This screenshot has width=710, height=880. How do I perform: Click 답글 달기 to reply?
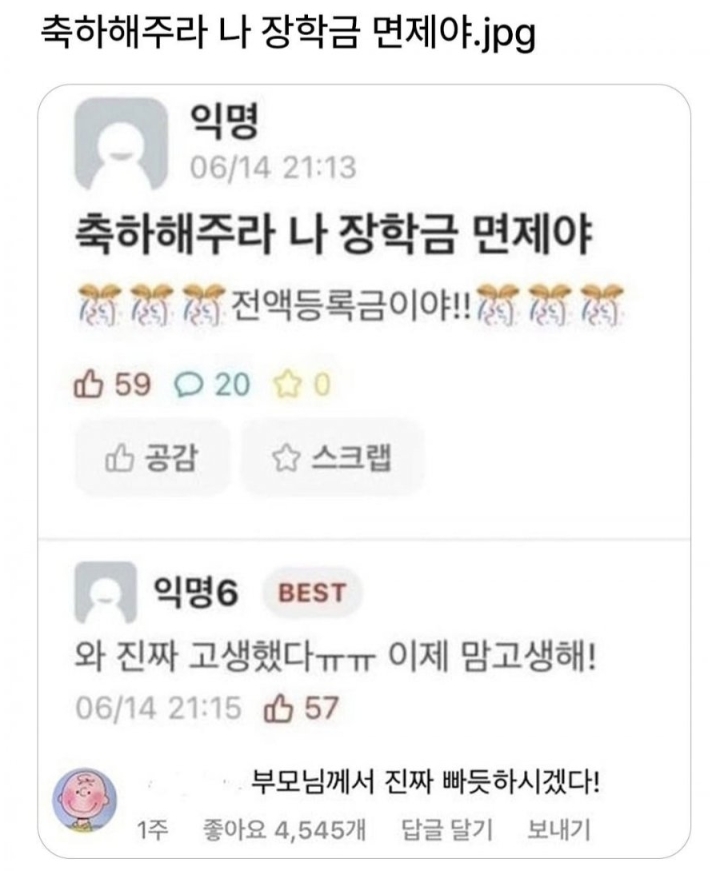(x=447, y=829)
